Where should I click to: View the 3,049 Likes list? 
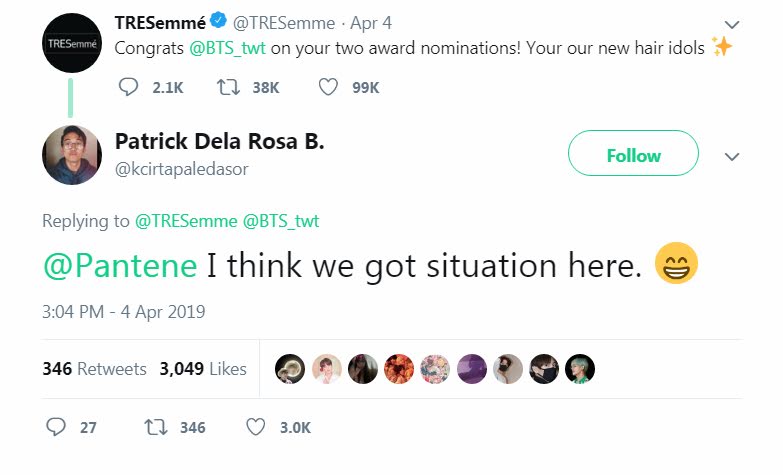[203, 369]
